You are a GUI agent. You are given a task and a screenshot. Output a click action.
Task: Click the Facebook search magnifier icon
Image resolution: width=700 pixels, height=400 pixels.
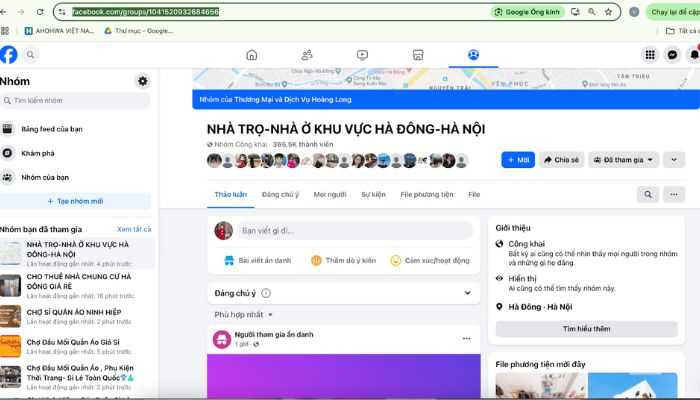point(30,55)
